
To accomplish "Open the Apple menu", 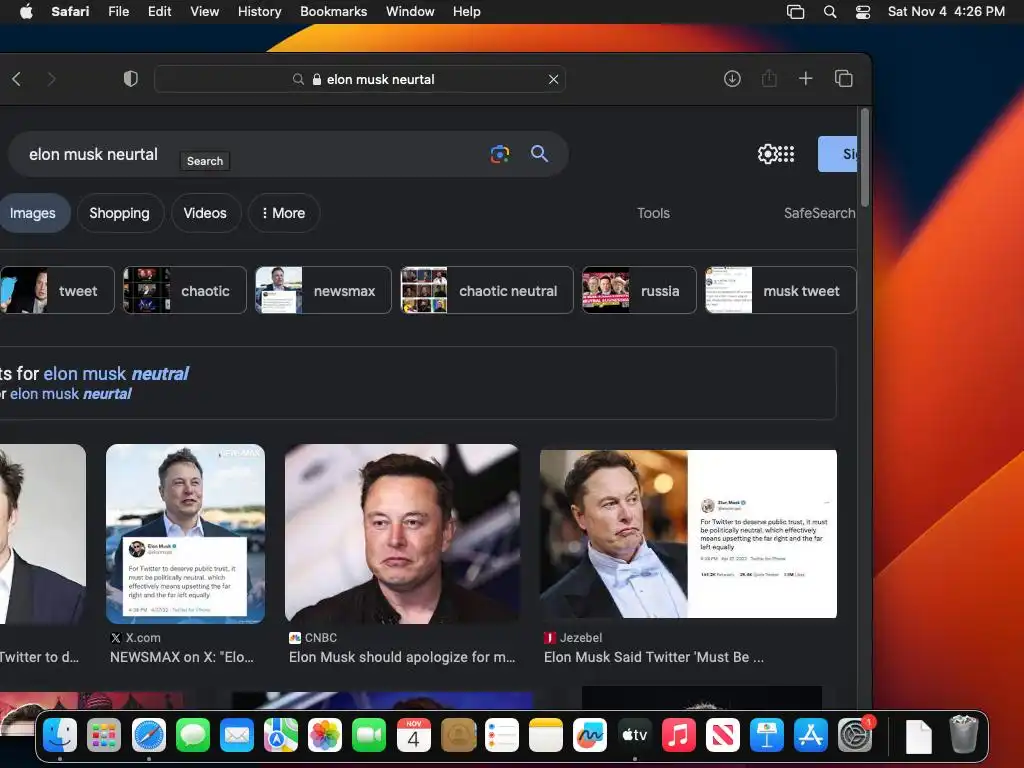I will [x=26, y=11].
